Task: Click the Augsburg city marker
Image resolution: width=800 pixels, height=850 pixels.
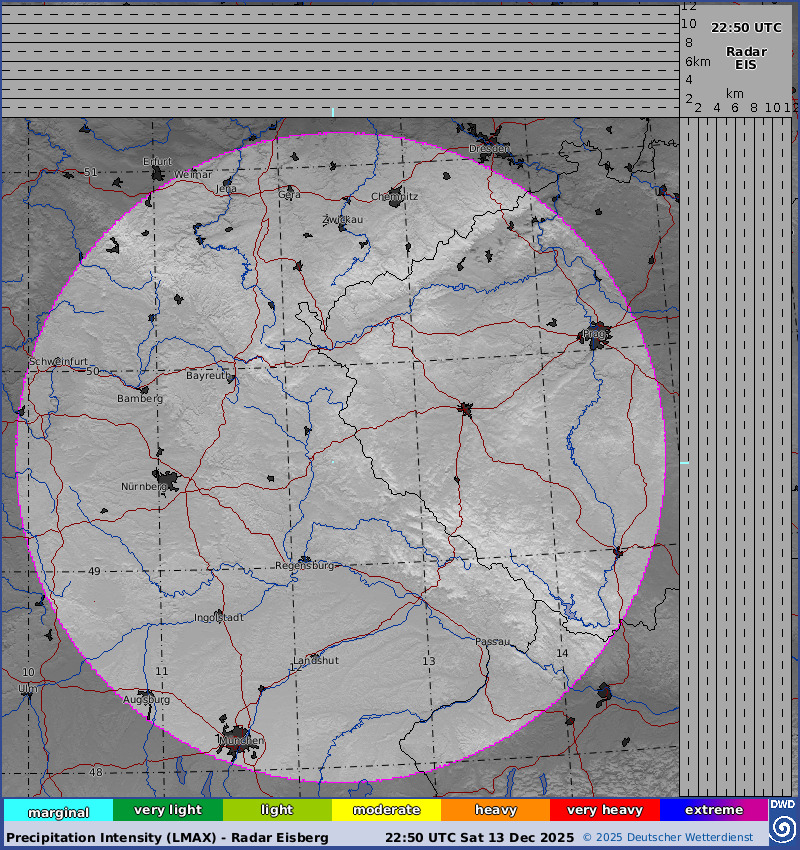Action: pyautogui.click(x=147, y=696)
